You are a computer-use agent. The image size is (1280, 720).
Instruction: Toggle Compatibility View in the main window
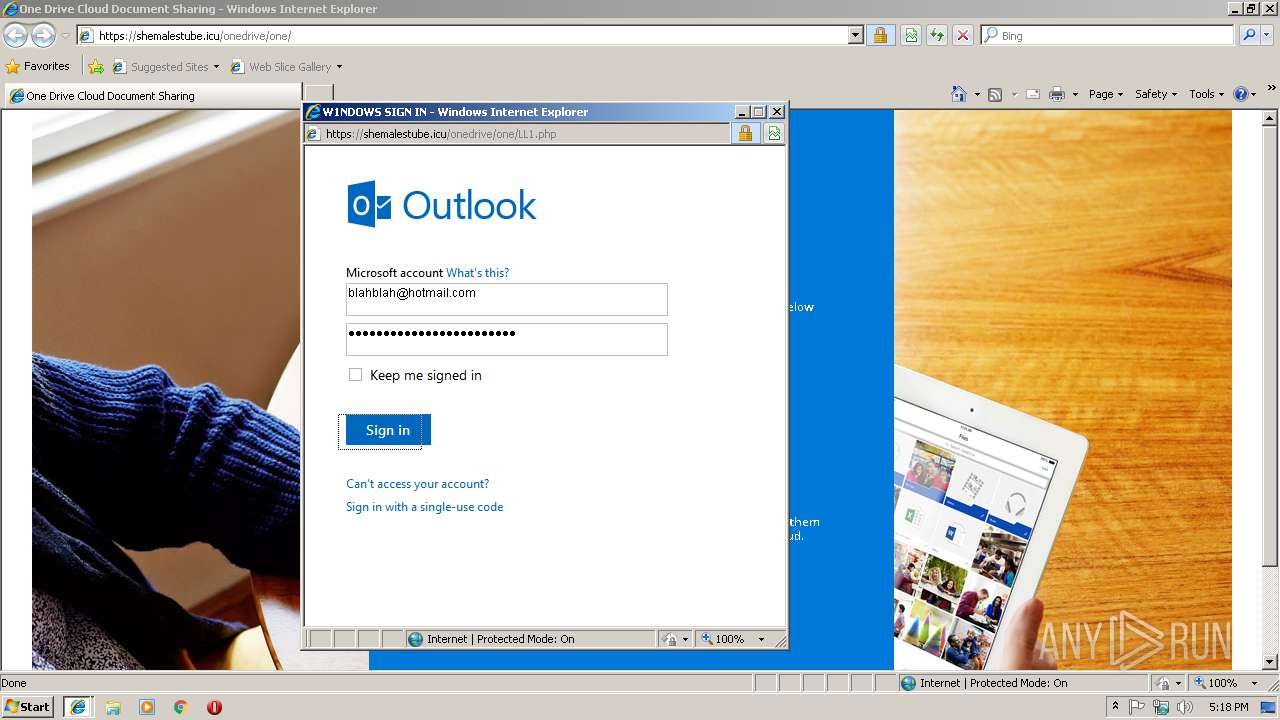pyautogui.click(x=911, y=35)
